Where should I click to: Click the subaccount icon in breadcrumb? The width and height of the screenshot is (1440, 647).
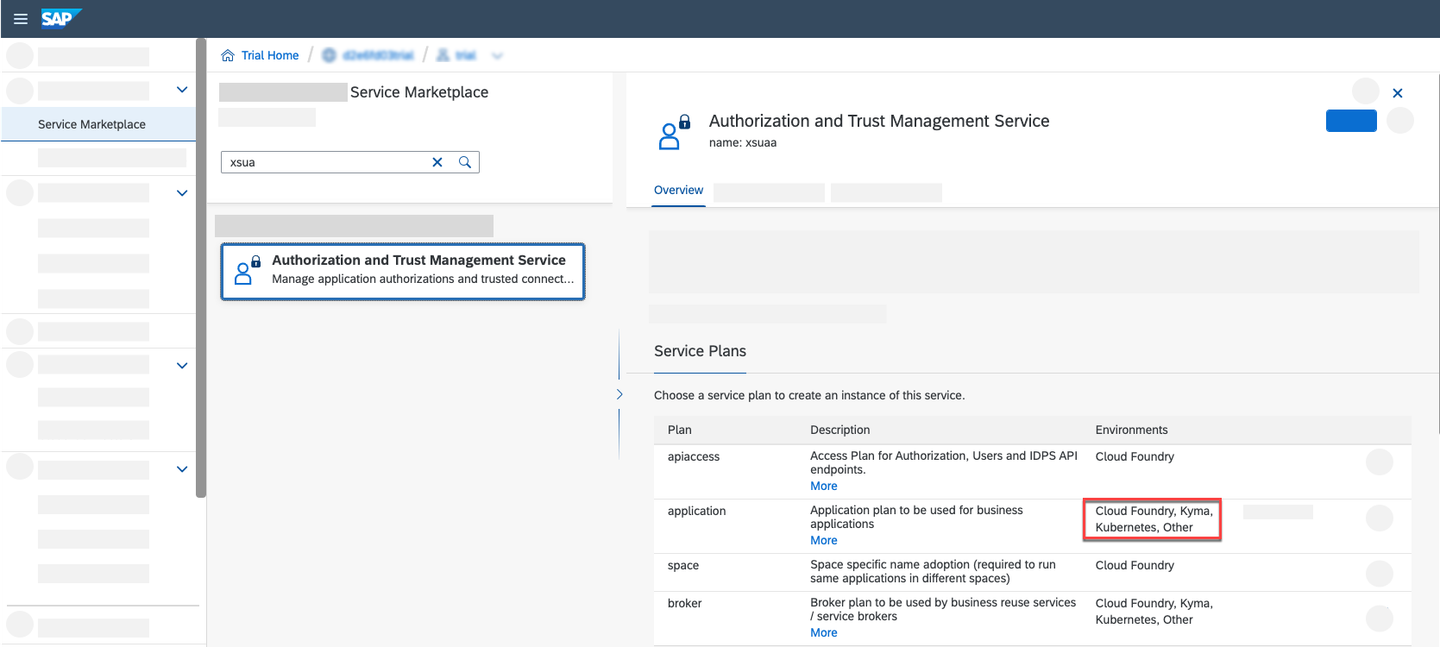[442, 56]
